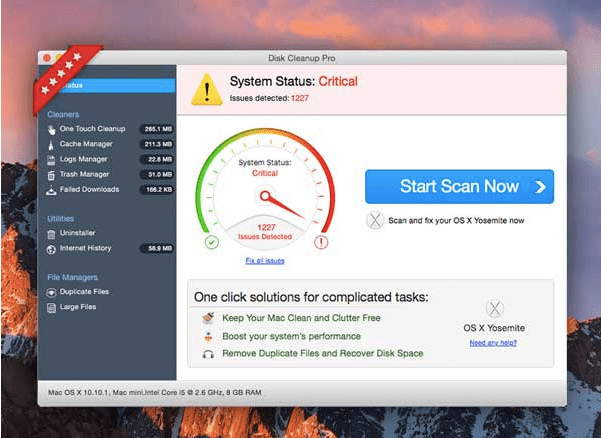Click the Mac OS X 10.10.1 status bar text
601x438 pixels.
pyautogui.click(x=154, y=393)
